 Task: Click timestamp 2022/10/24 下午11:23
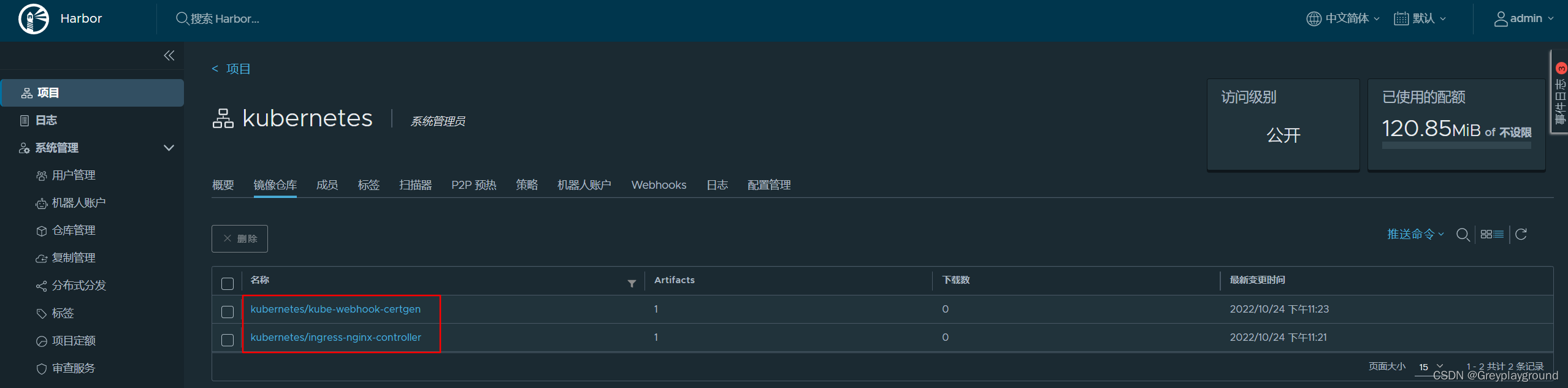coord(1279,309)
